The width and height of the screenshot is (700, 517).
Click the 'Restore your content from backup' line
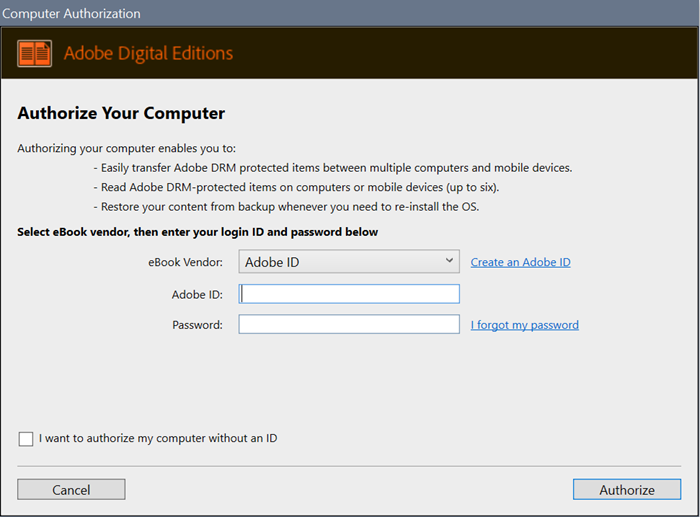click(286, 207)
